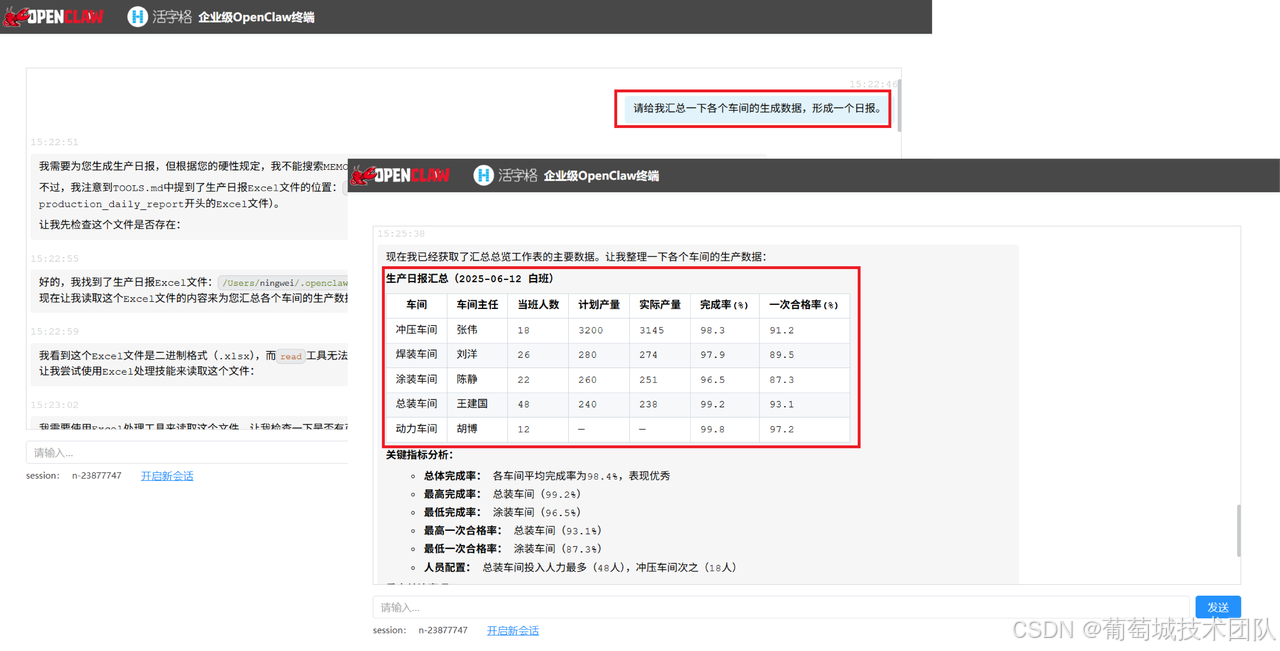Viewport: 1280px width, 651px height.
Task: Click the front window chat scrollbar thumb
Action: [x=1238, y=530]
